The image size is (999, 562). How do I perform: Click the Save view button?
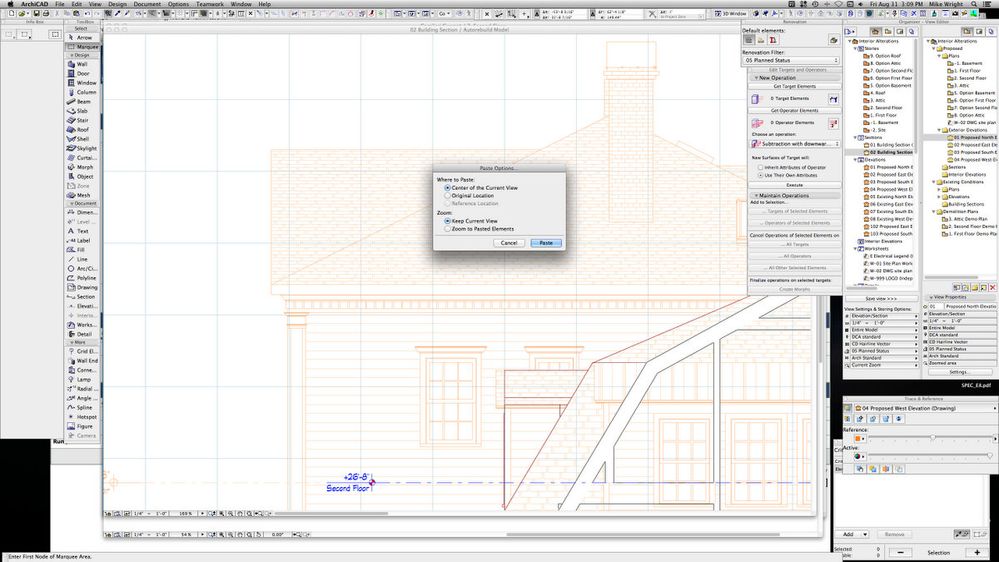(881, 299)
